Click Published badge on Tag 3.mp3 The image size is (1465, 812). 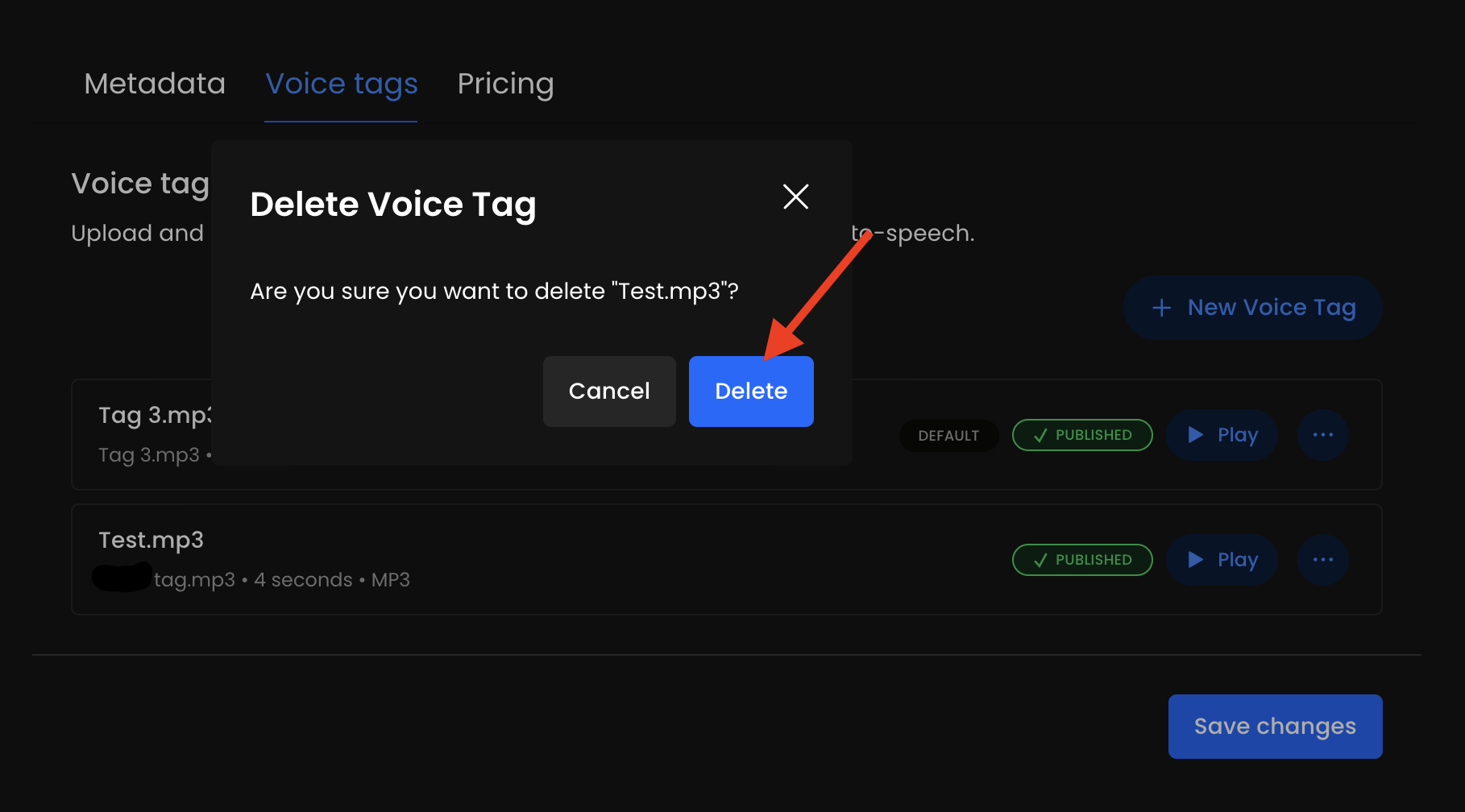click(x=1082, y=435)
